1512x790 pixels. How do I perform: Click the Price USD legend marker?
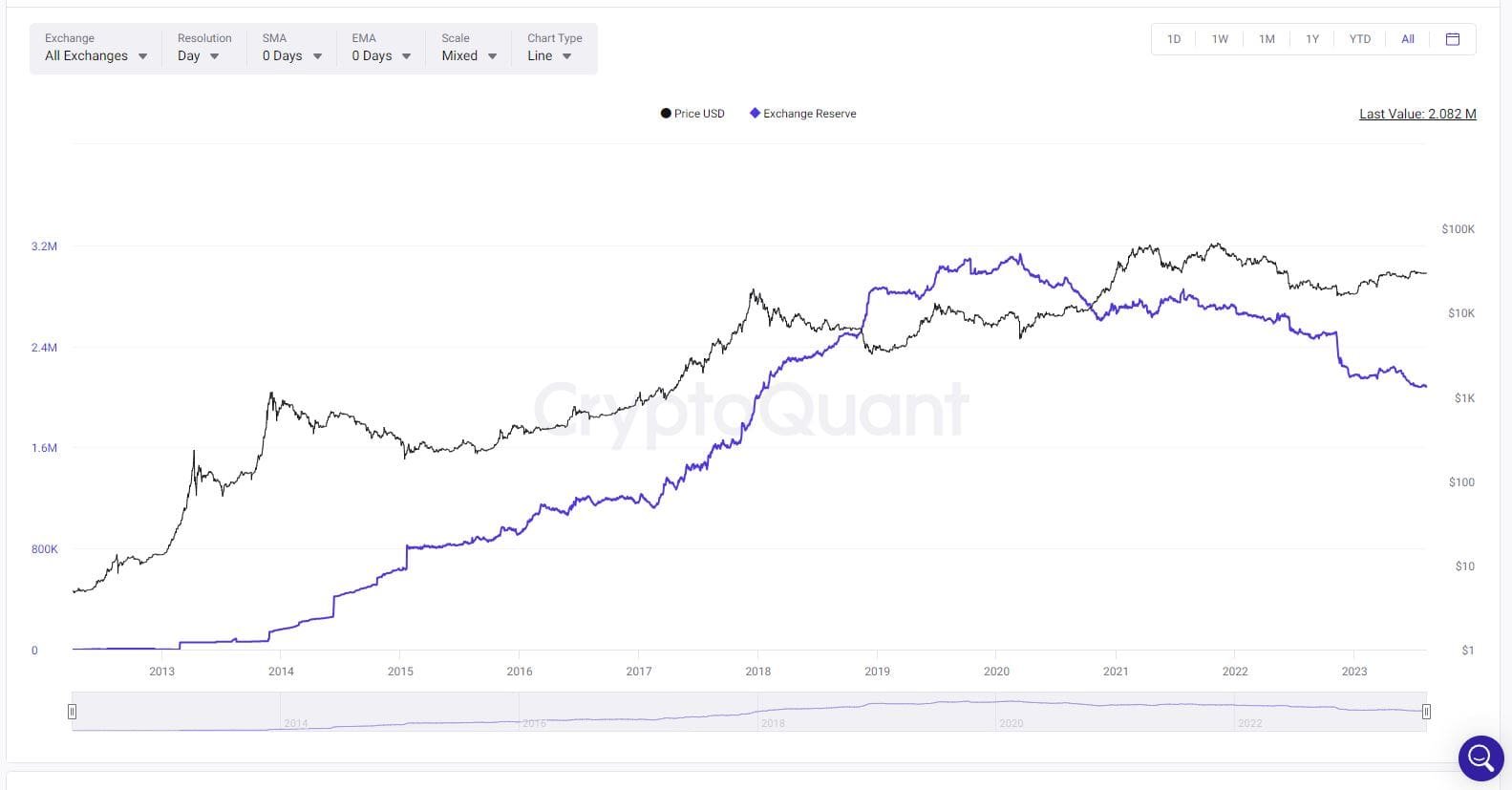[665, 113]
